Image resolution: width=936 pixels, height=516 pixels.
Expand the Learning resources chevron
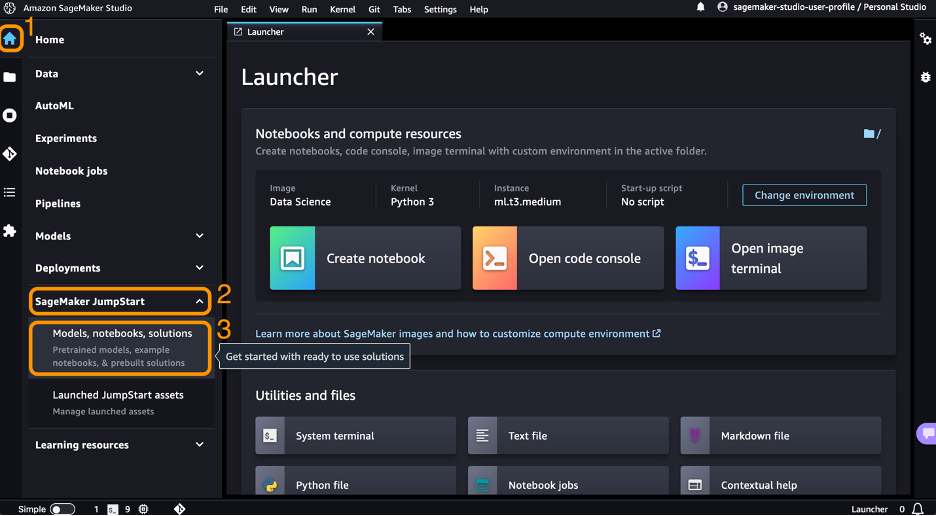pos(200,444)
